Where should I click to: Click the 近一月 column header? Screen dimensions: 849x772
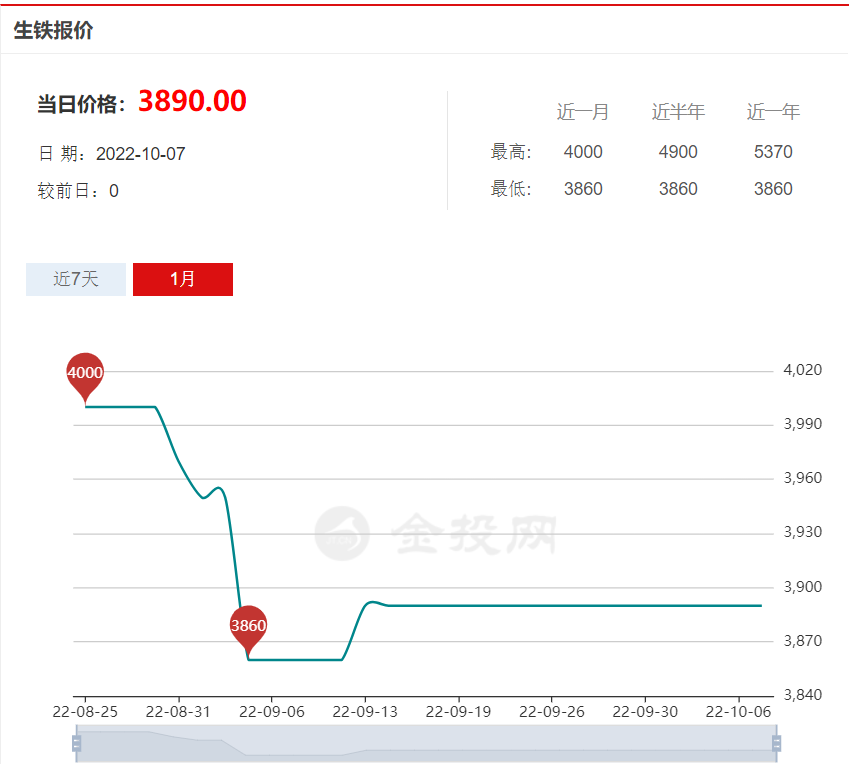pyautogui.click(x=583, y=112)
